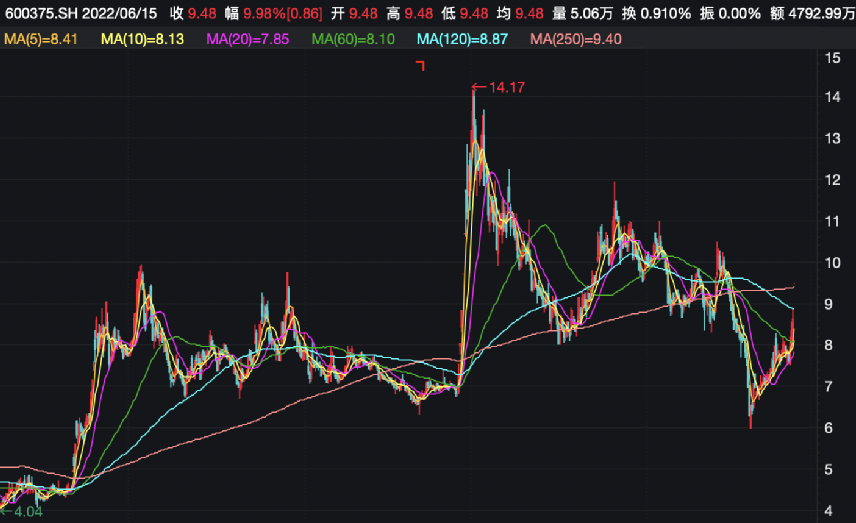Click the MA(250)=9.40 indicator label

(576, 38)
